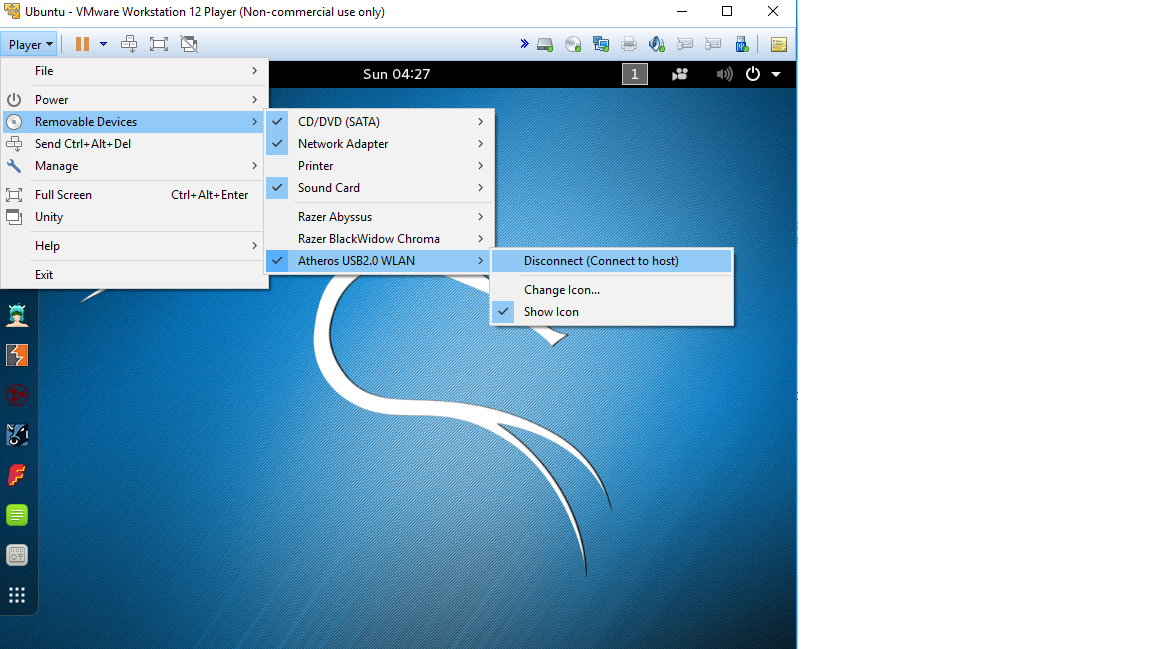Expand the Power submenu
The height and width of the screenshot is (649, 1152).
[134, 100]
